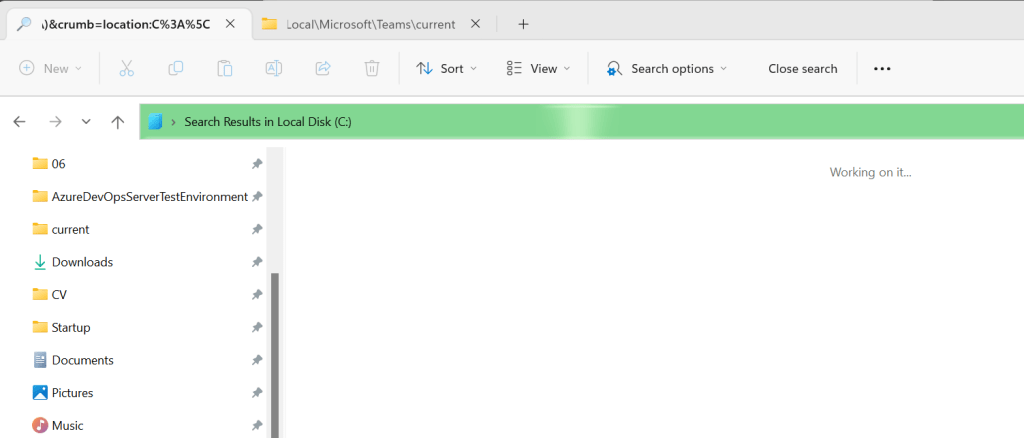Open the Sort menu

pos(447,69)
